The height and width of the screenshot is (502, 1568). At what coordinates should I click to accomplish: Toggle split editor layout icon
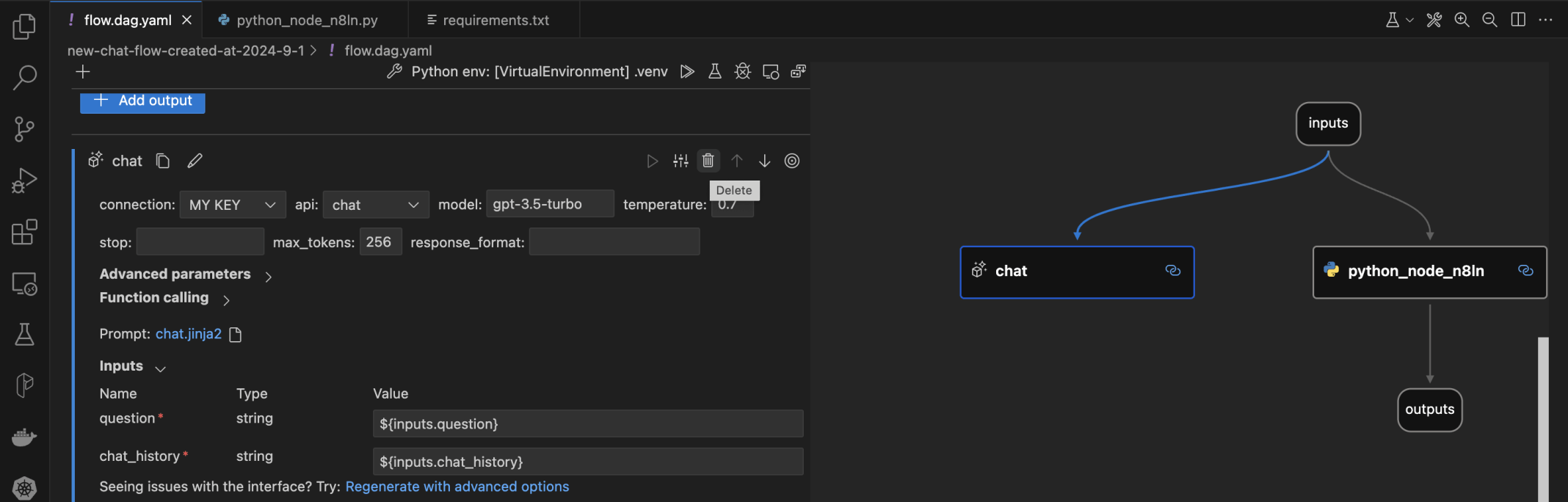pos(1518,20)
